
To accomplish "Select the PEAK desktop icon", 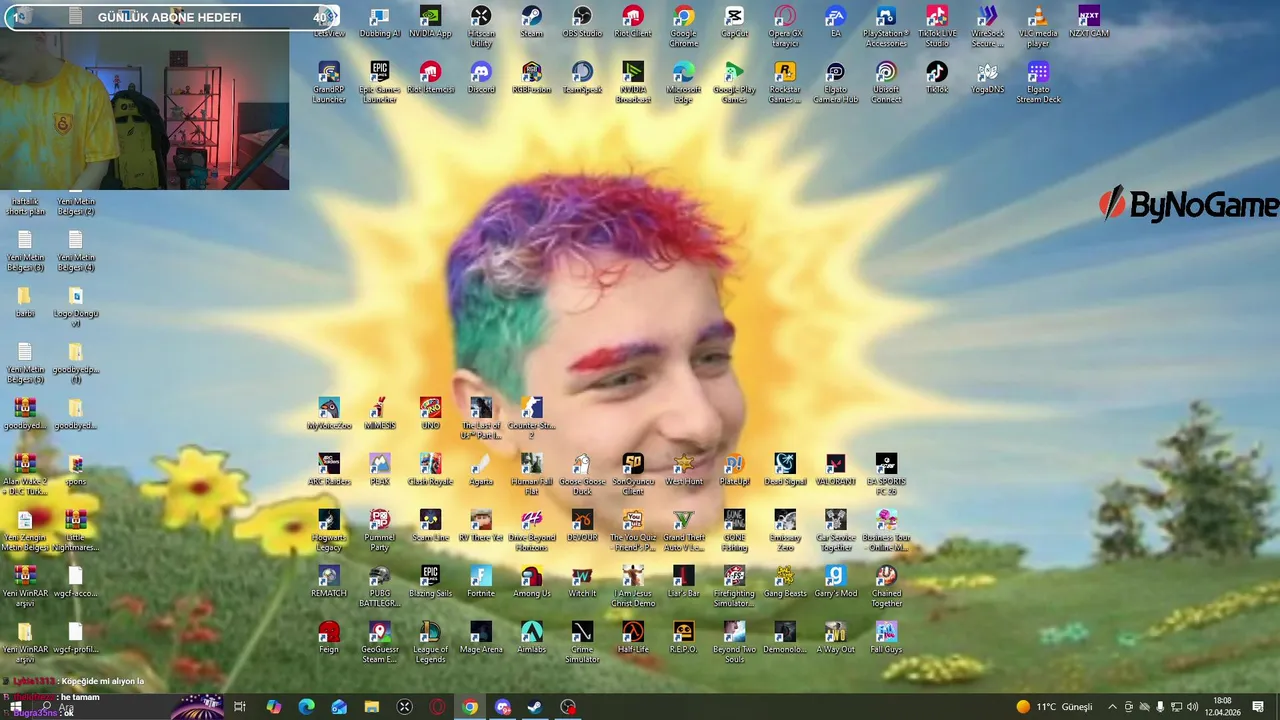I will 380,470.
